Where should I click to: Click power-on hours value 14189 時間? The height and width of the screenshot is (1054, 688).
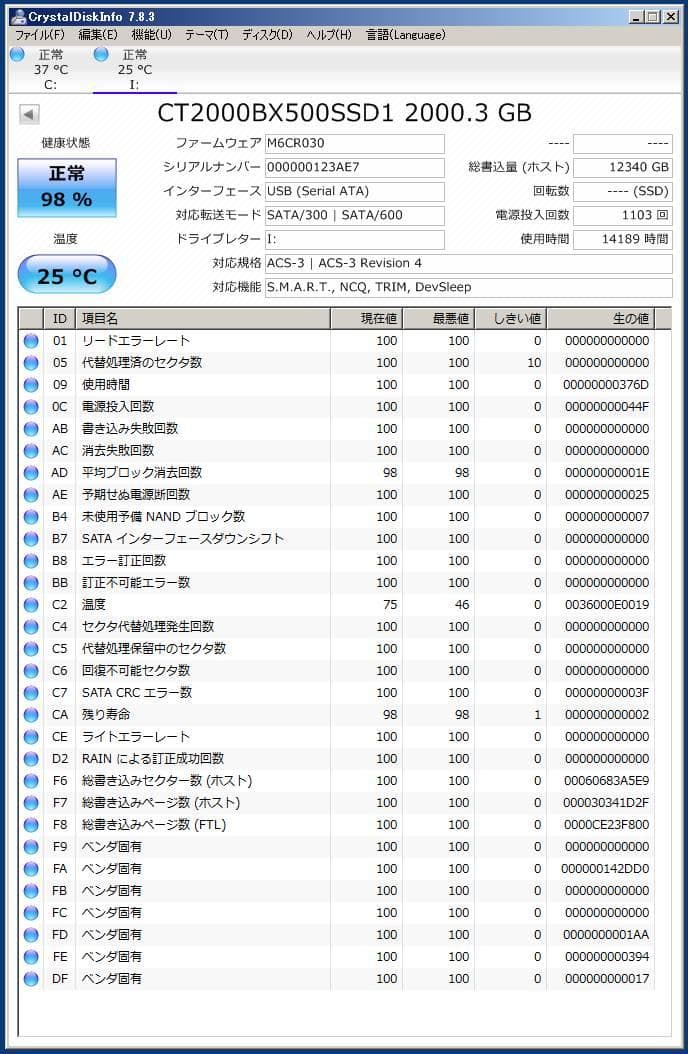pos(622,239)
